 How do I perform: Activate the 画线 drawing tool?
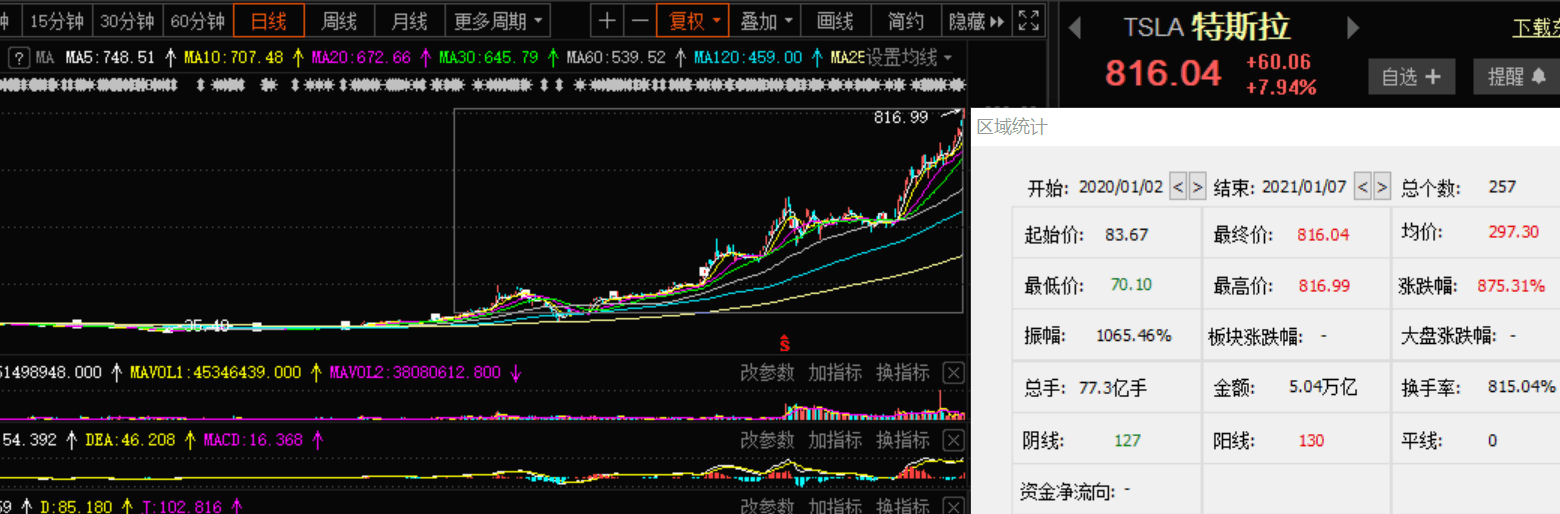(835, 20)
